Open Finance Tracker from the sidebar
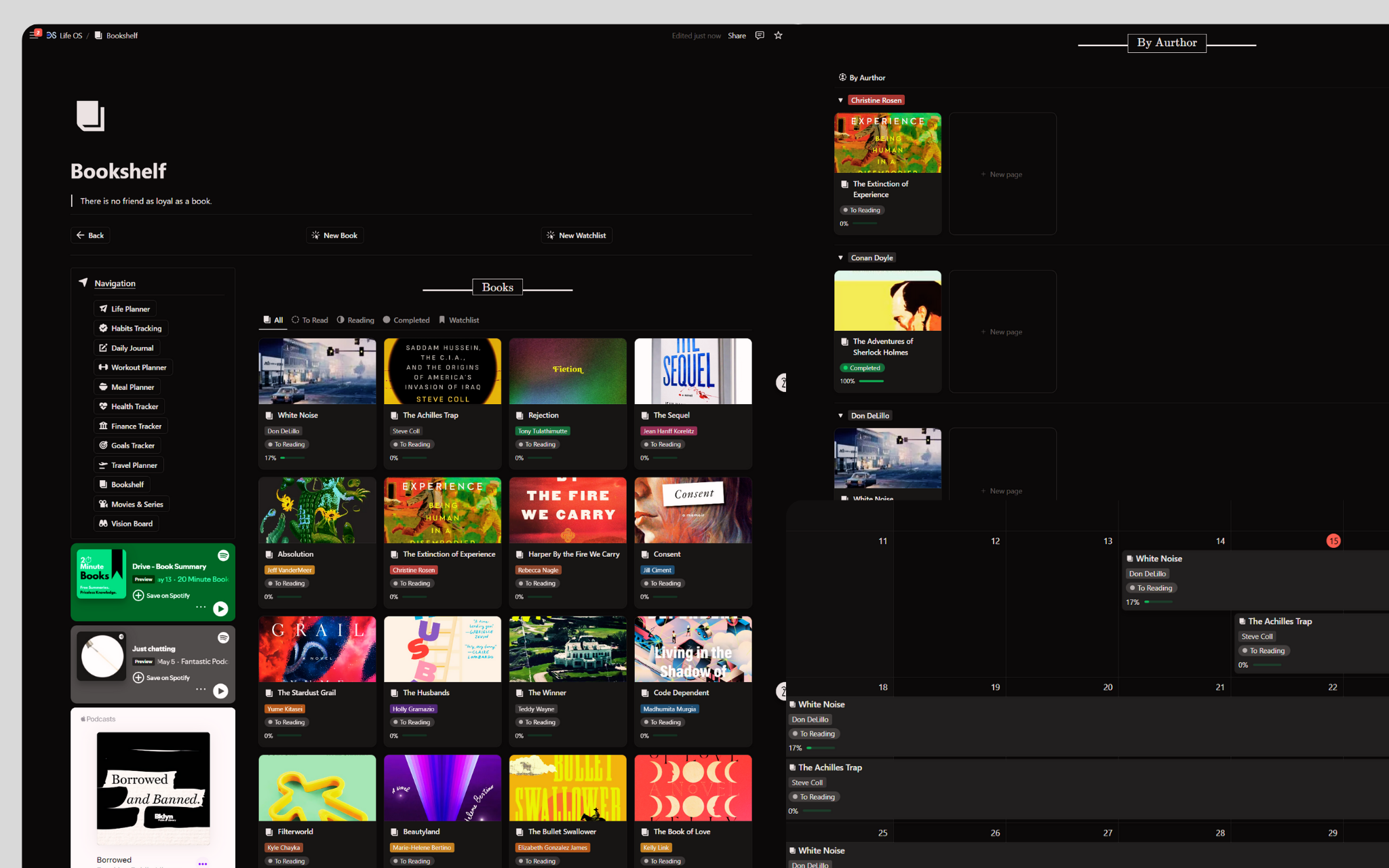The height and width of the screenshot is (868, 1389). (x=131, y=426)
